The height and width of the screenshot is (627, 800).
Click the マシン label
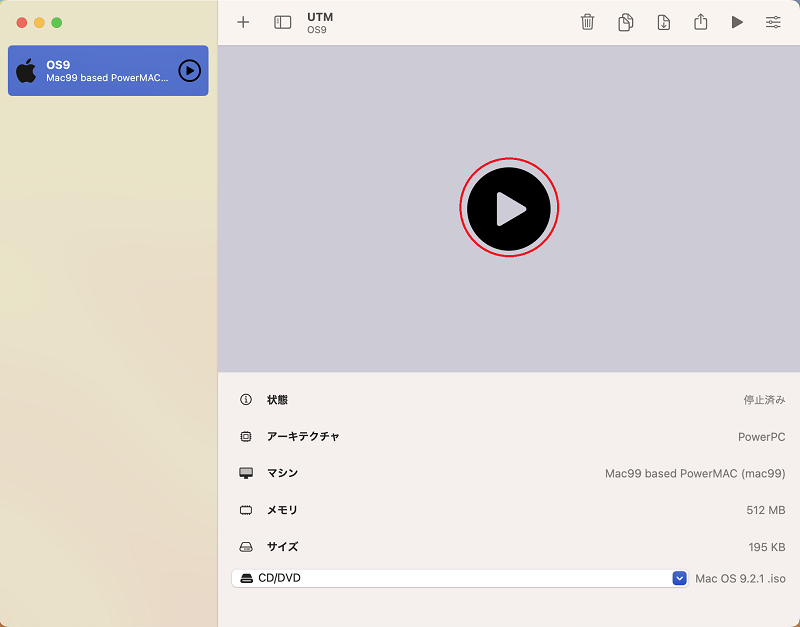point(282,473)
